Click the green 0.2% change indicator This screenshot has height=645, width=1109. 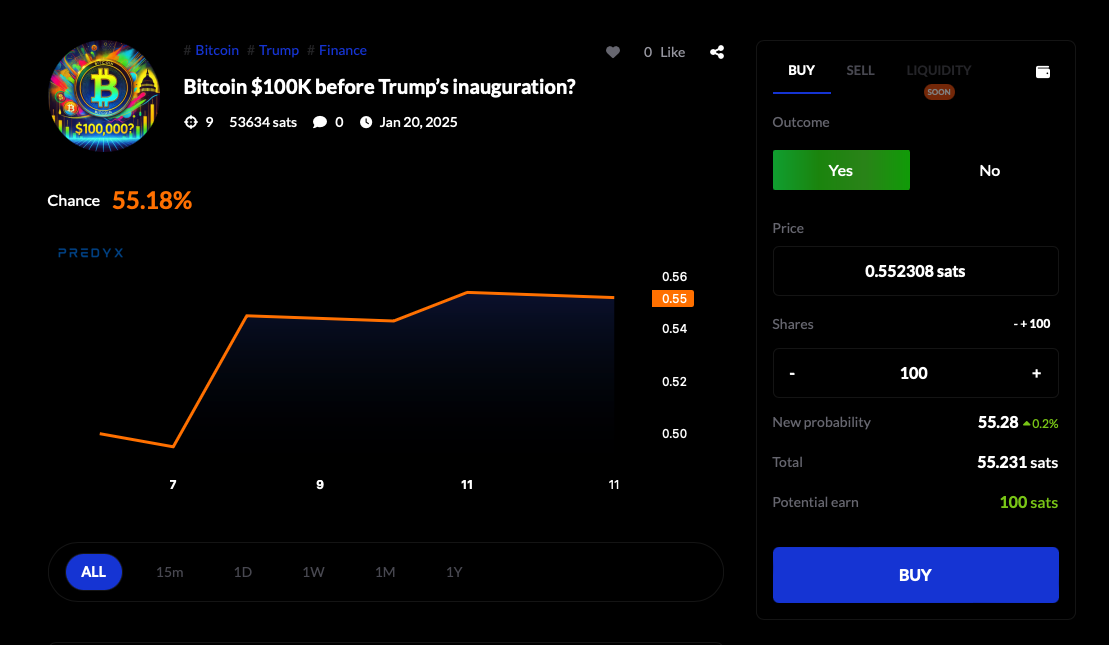click(1040, 424)
